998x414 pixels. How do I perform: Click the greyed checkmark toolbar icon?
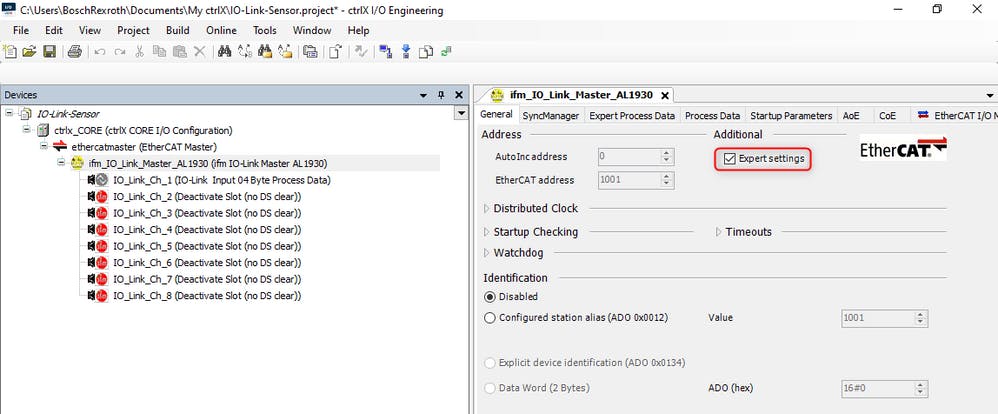pyautogui.click(x=361, y=52)
